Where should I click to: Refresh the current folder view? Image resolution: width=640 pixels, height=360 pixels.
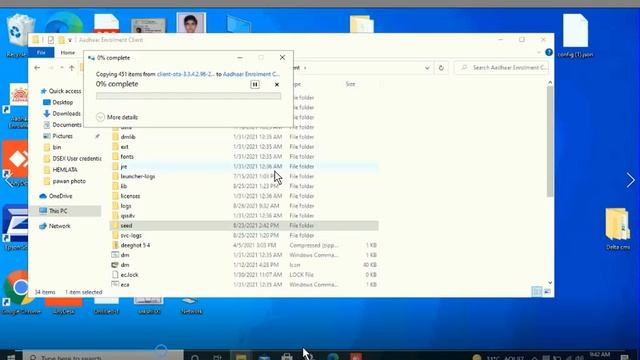(441, 68)
